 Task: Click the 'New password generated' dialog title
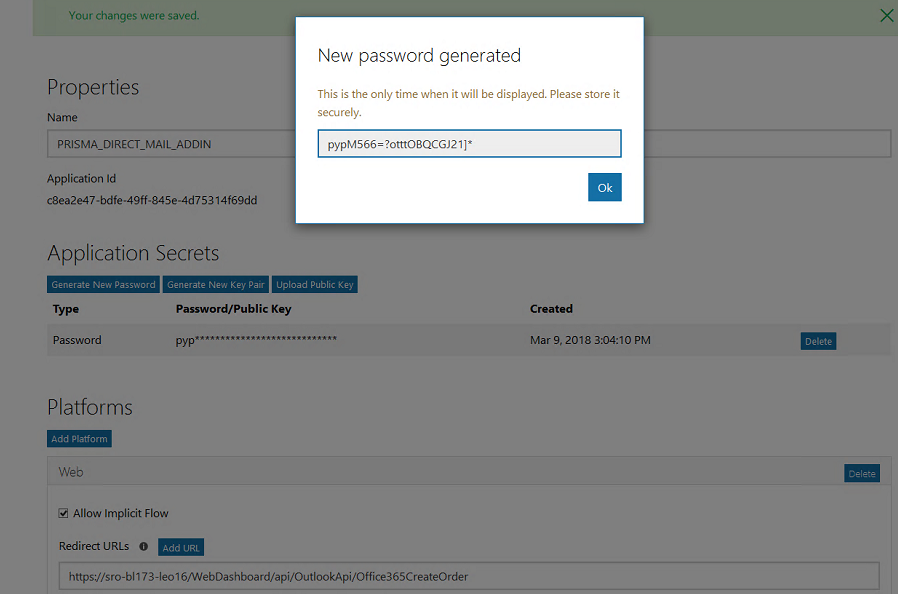coord(419,56)
